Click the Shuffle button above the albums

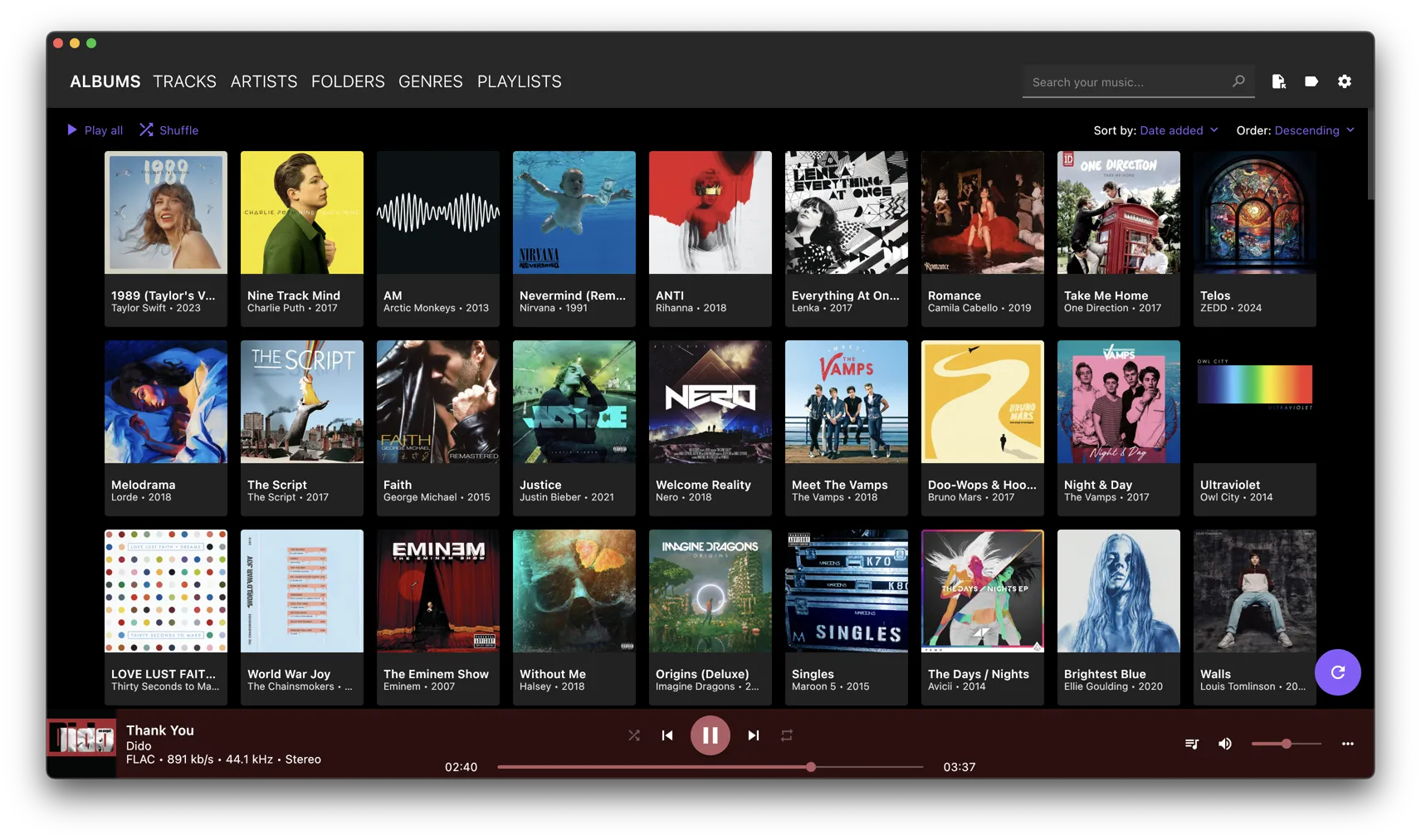pos(169,130)
